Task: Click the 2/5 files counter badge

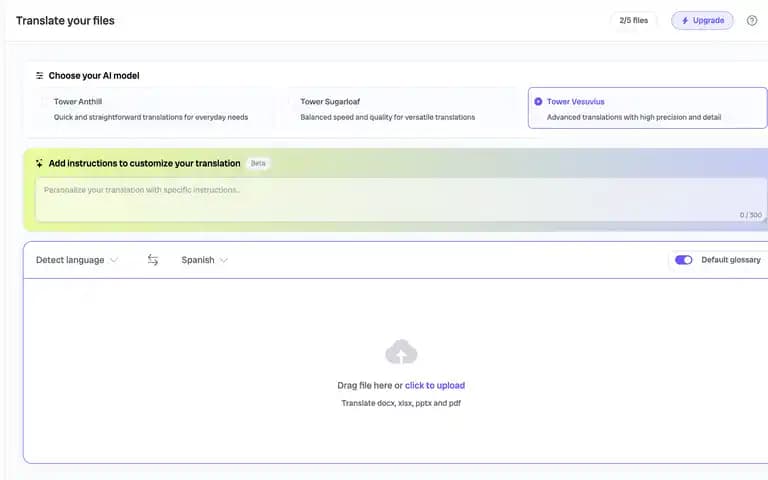Action: [633, 21]
